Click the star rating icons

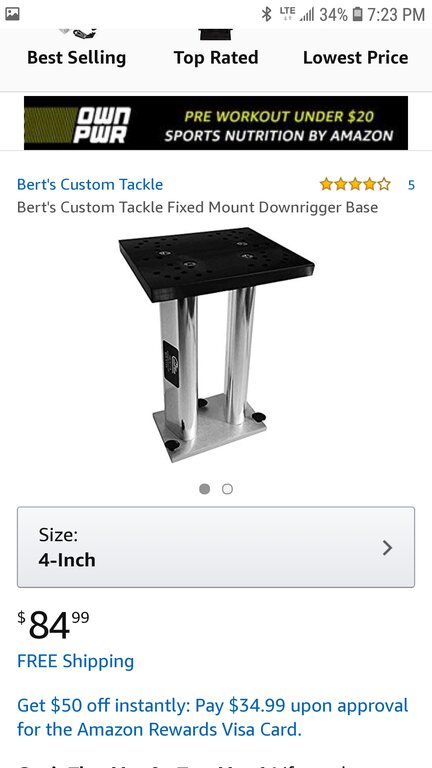(355, 185)
